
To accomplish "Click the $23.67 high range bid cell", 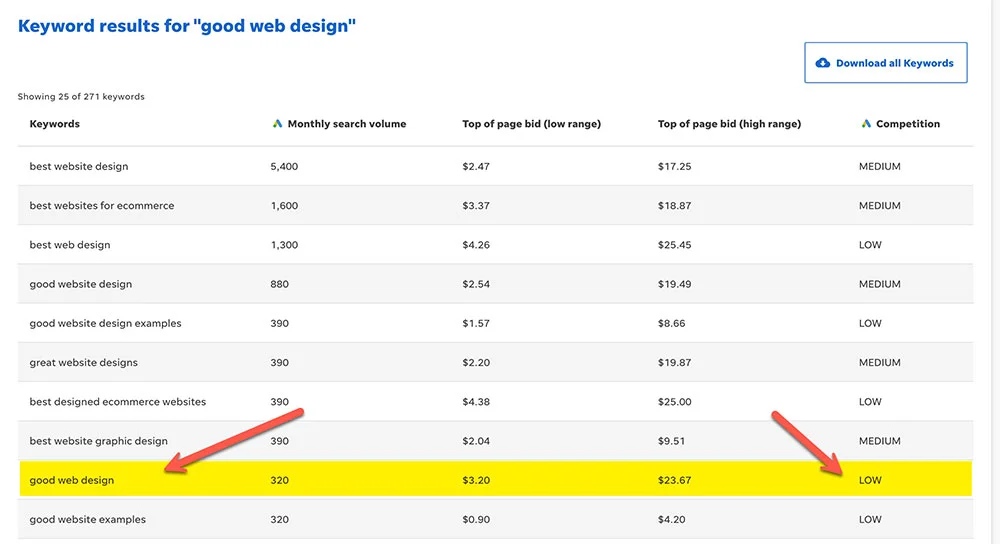I will (x=675, y=481).
